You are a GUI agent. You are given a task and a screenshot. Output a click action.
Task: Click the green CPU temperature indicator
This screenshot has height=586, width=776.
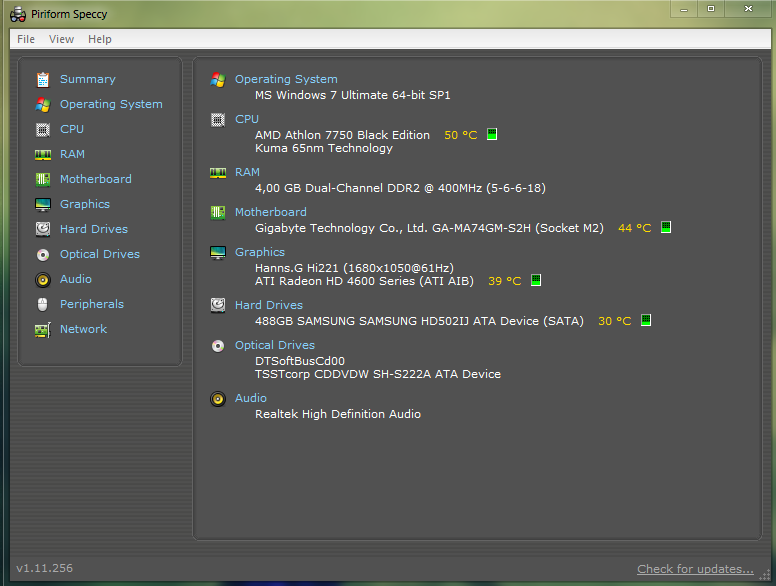(x=492, y=135)
